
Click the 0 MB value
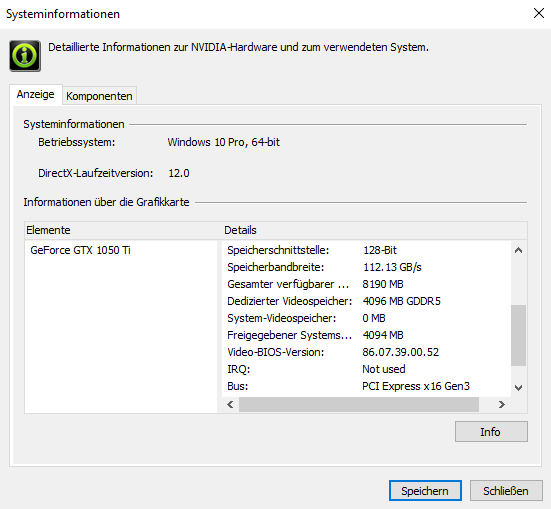point(374,318)
